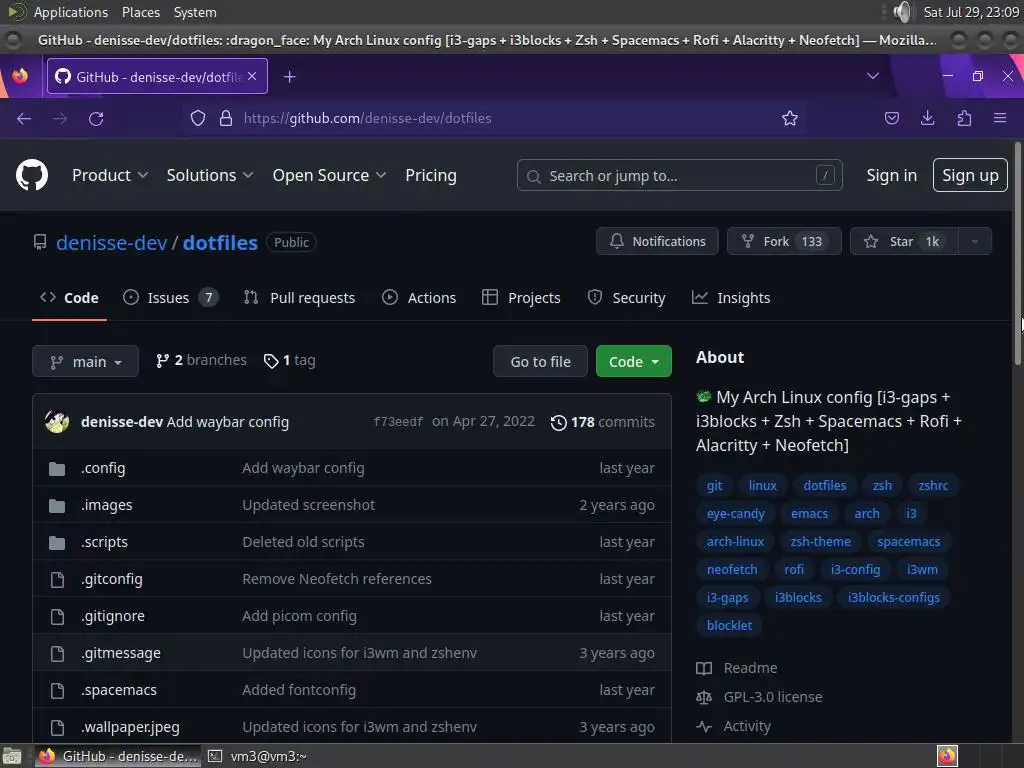
Task: Open the denisse-dev owner profile link
Action: click(x=112, y=242)
